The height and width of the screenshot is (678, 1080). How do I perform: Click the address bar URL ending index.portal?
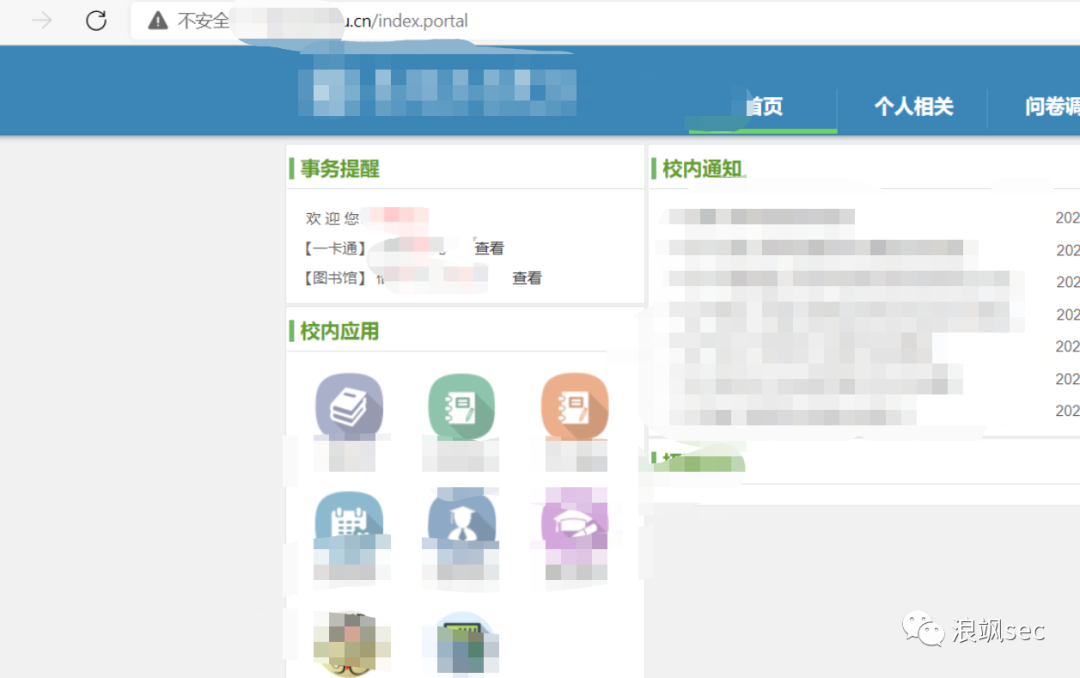(406, 21)
